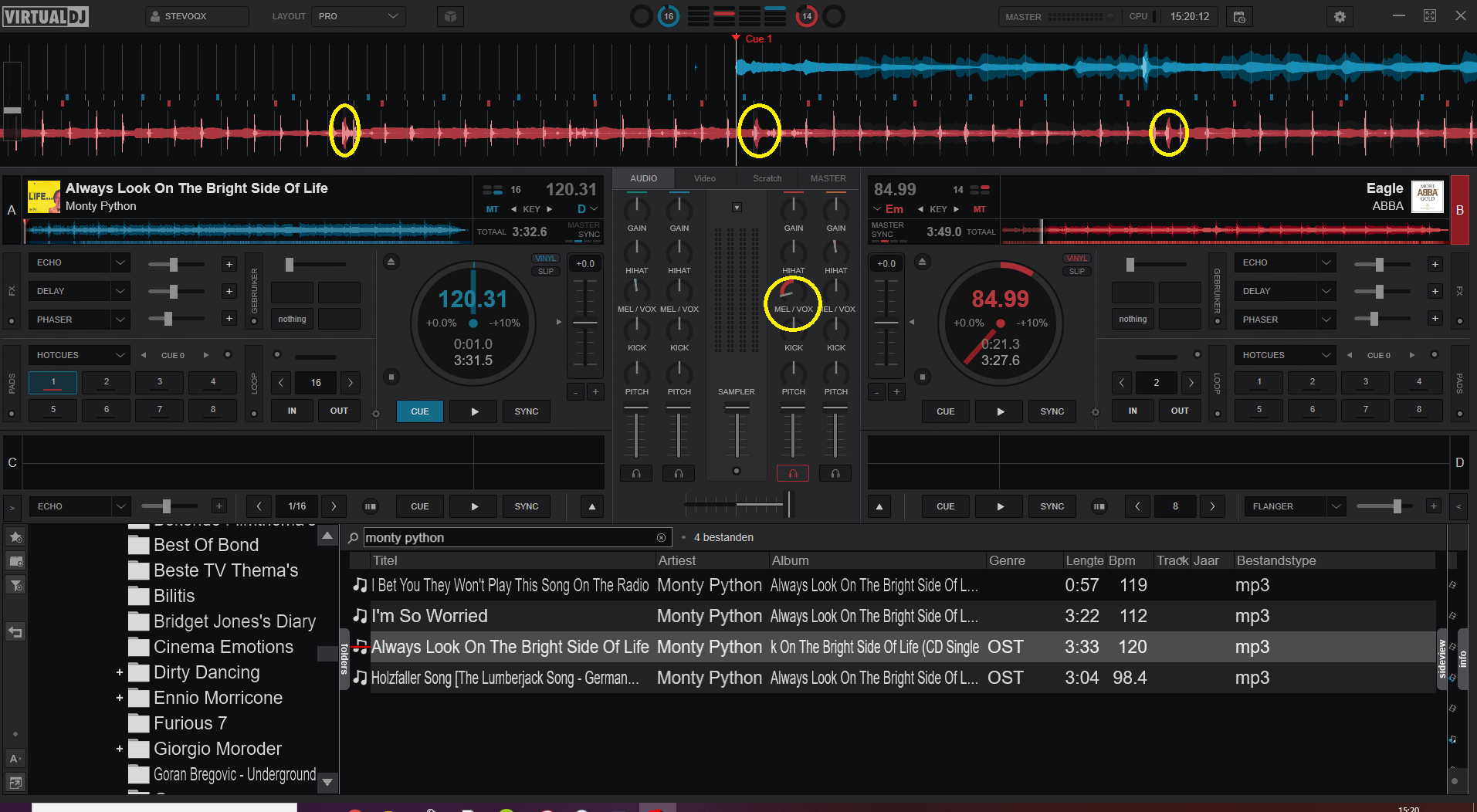
Task: Toggle VINYL mode on deck A
Action: tap(546, 259)
